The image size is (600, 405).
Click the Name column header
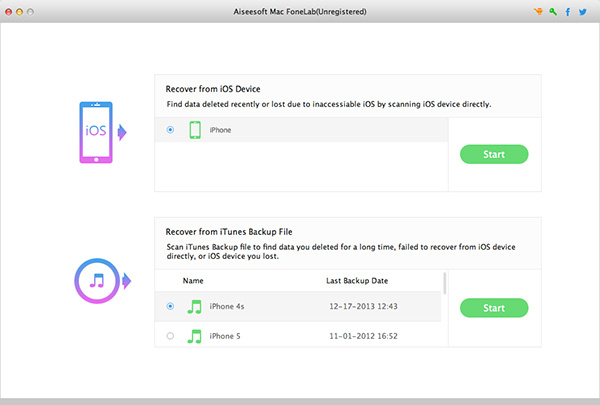click(x=193, y=281)
